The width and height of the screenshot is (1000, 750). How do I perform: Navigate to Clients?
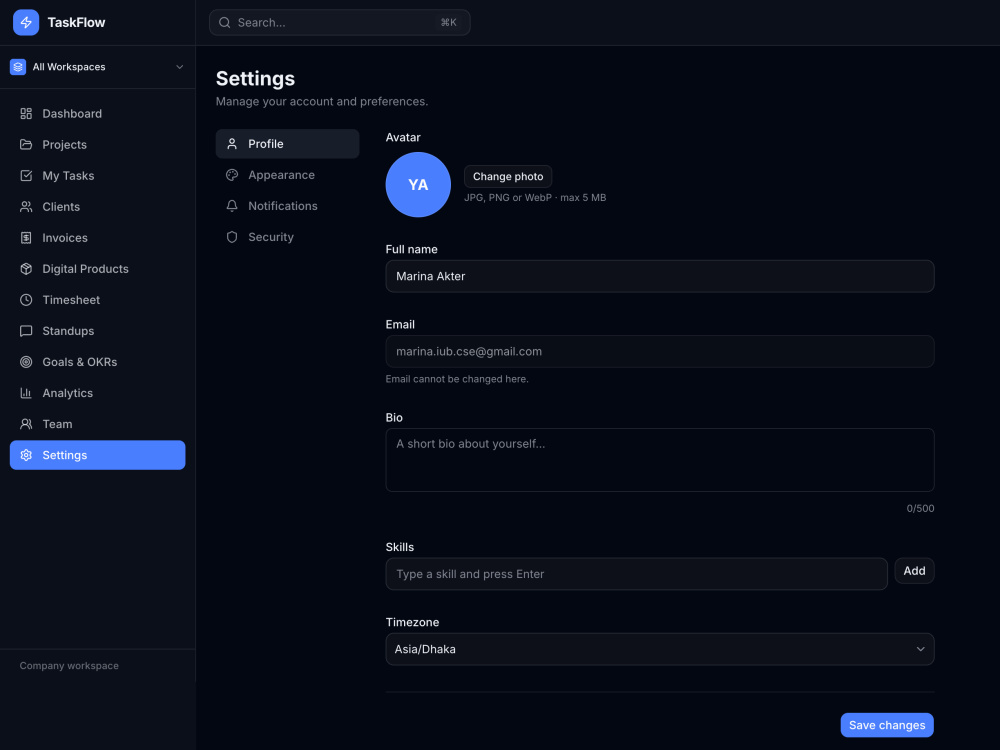click(98, 207)
